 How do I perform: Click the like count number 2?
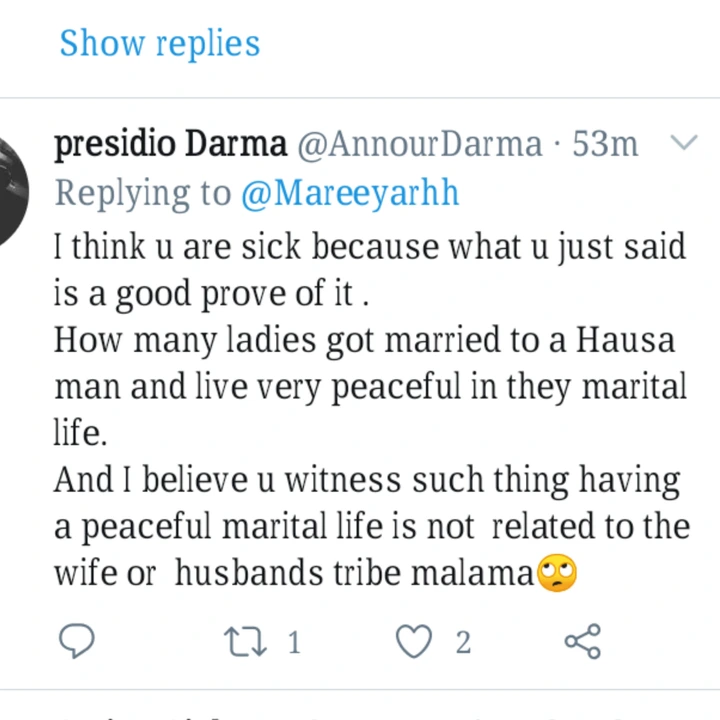(x=463, y=642)
